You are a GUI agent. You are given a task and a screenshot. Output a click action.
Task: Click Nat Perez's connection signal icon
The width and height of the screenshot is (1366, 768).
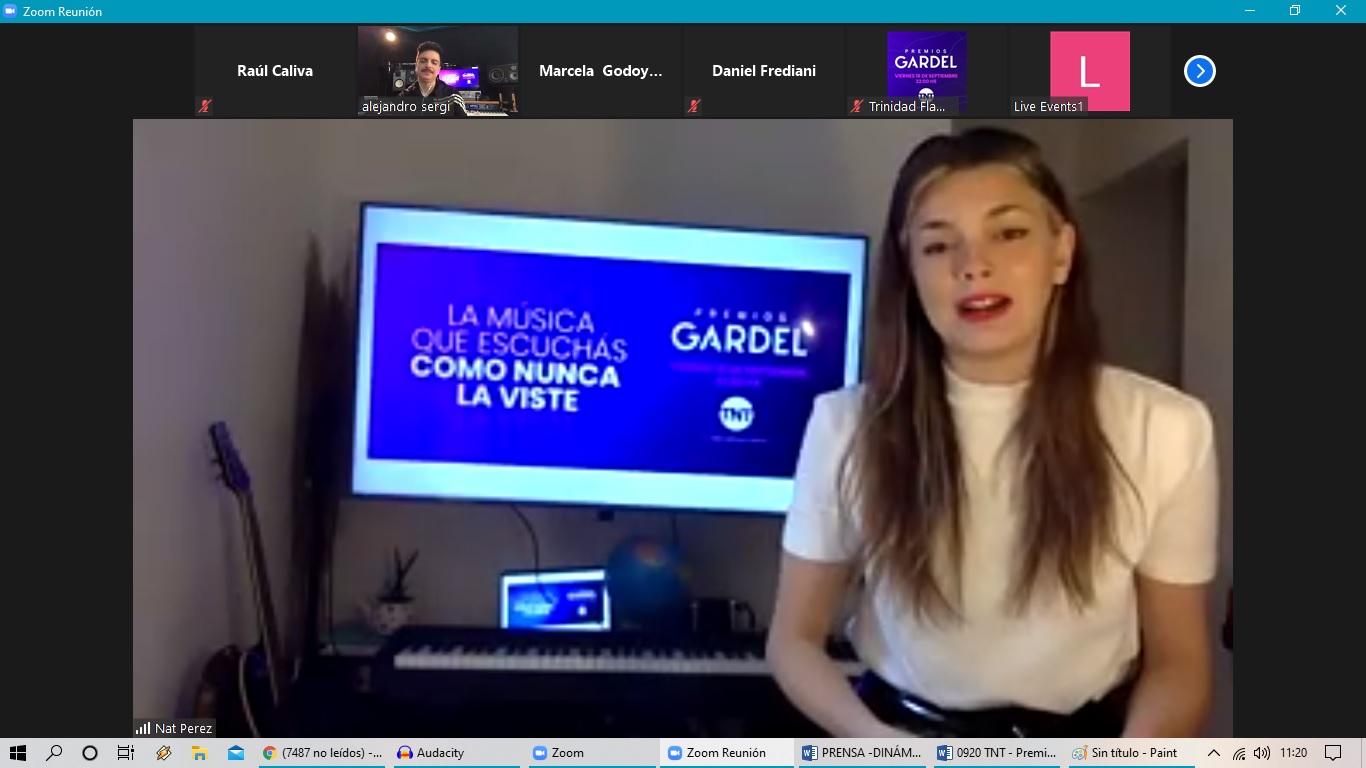click(143, 729)
